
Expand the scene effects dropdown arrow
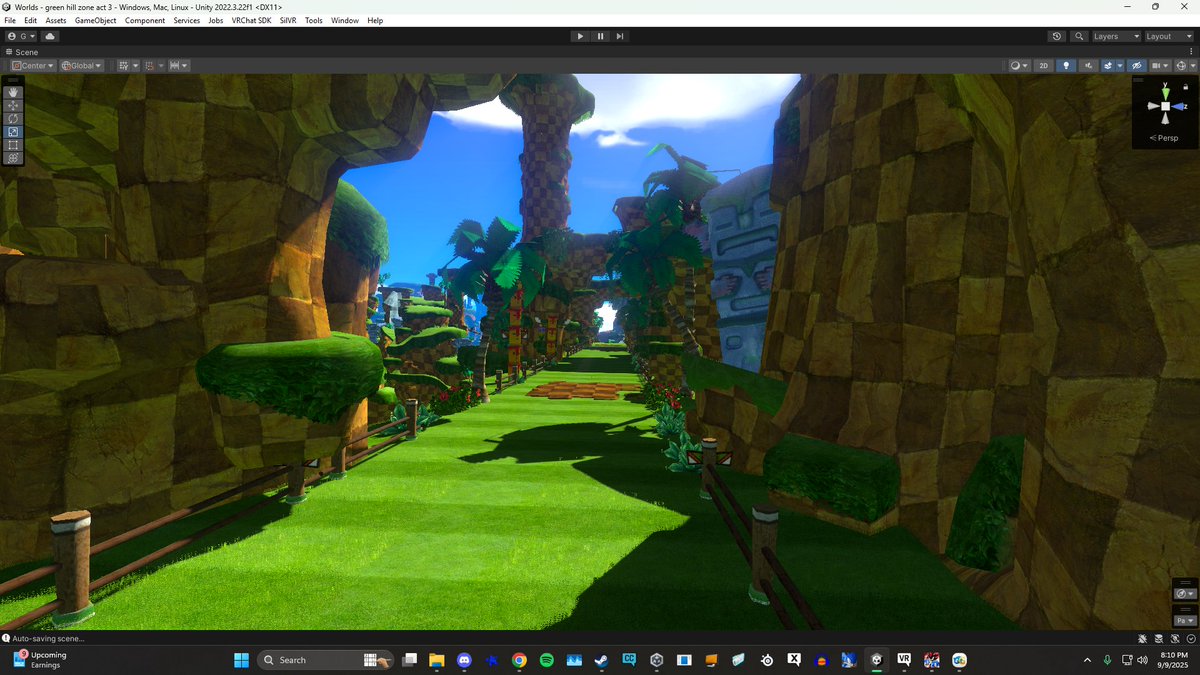pos(1121,65)
